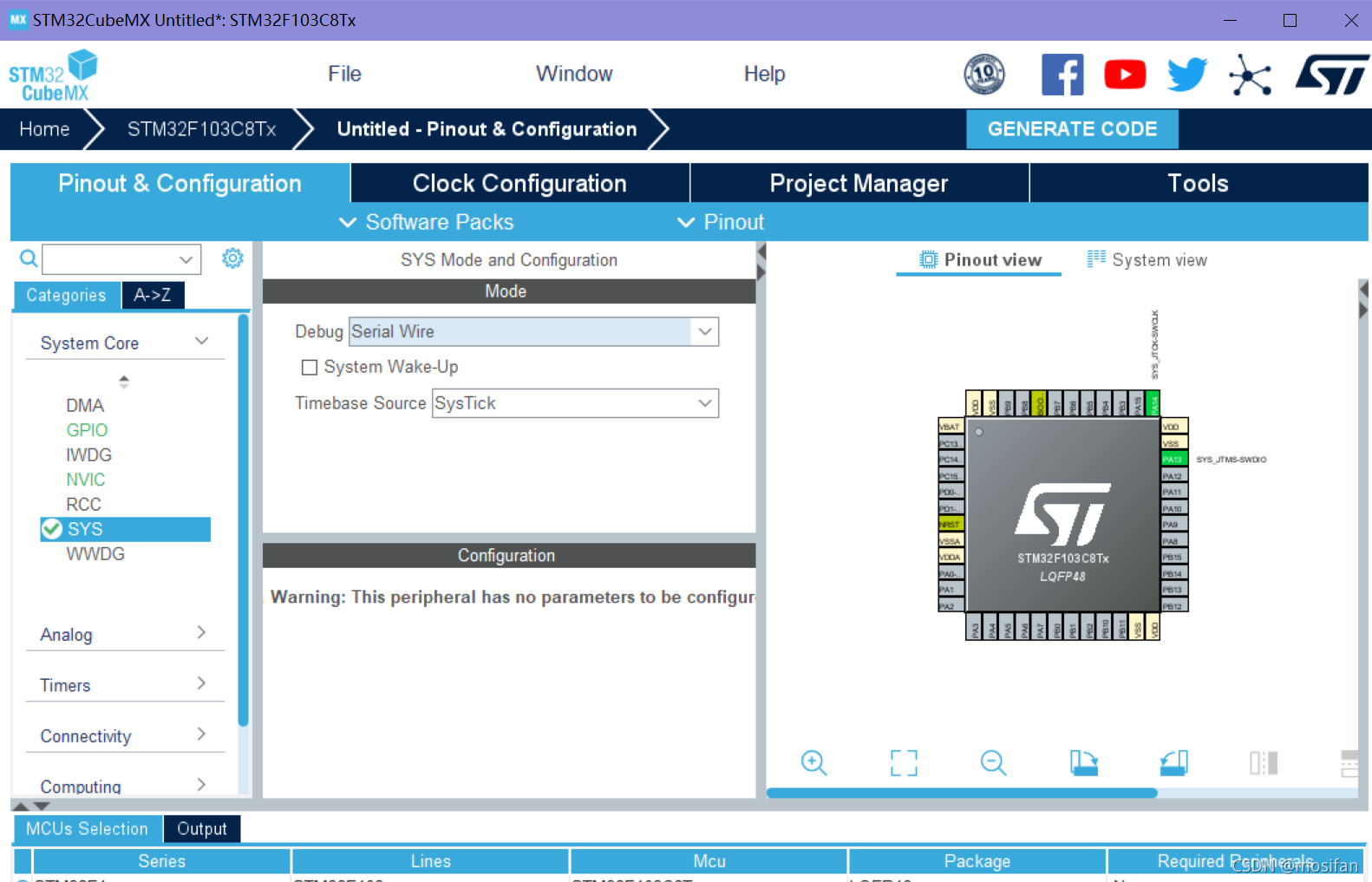Switch to the Tools tab
Viewport: 1372px width, 882px height.
pyautogui.click(x=1198, y=183)
